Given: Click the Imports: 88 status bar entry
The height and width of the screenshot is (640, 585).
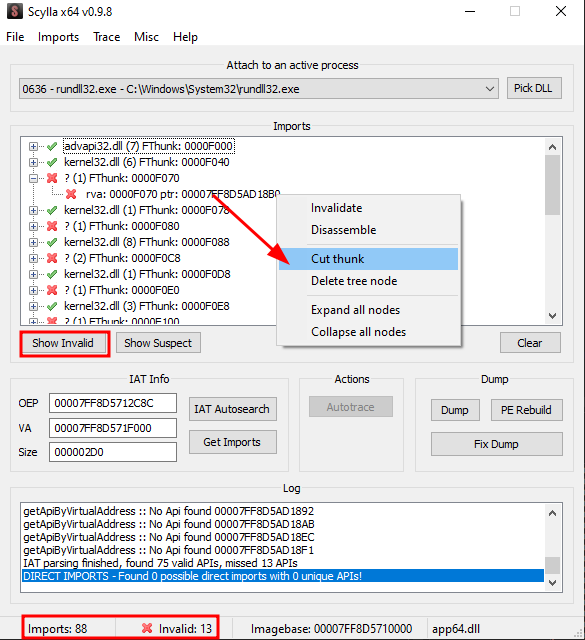Looking at the screenshot, I should 58,629.
